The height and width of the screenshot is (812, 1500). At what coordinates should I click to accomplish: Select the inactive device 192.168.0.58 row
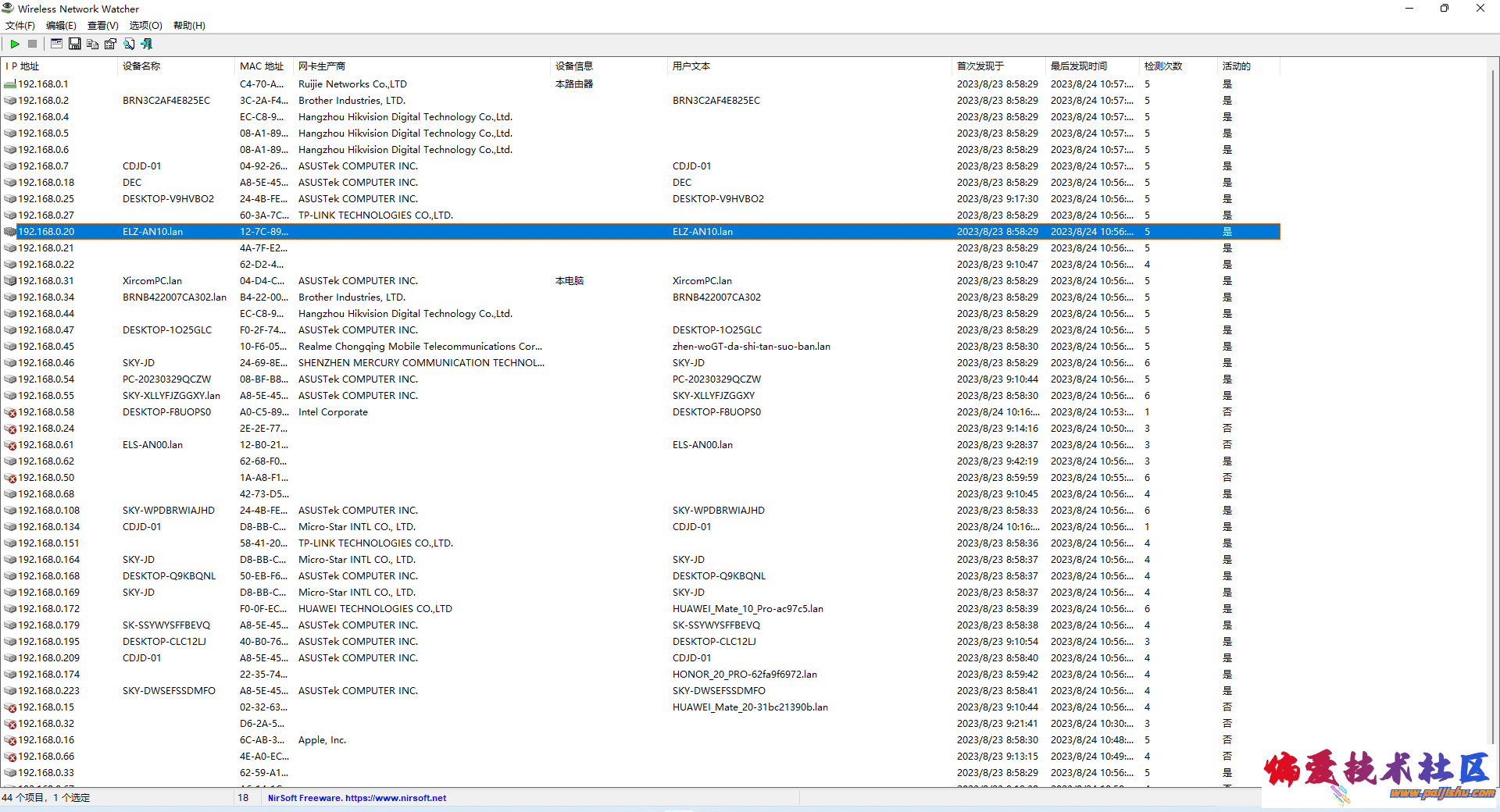(x=46, y=412)
